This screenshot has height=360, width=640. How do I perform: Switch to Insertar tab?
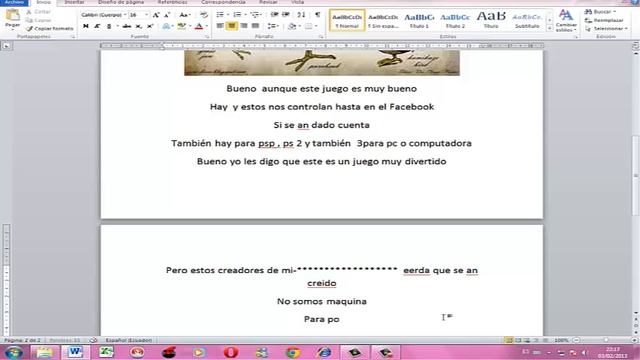click(x=74, y=2)
